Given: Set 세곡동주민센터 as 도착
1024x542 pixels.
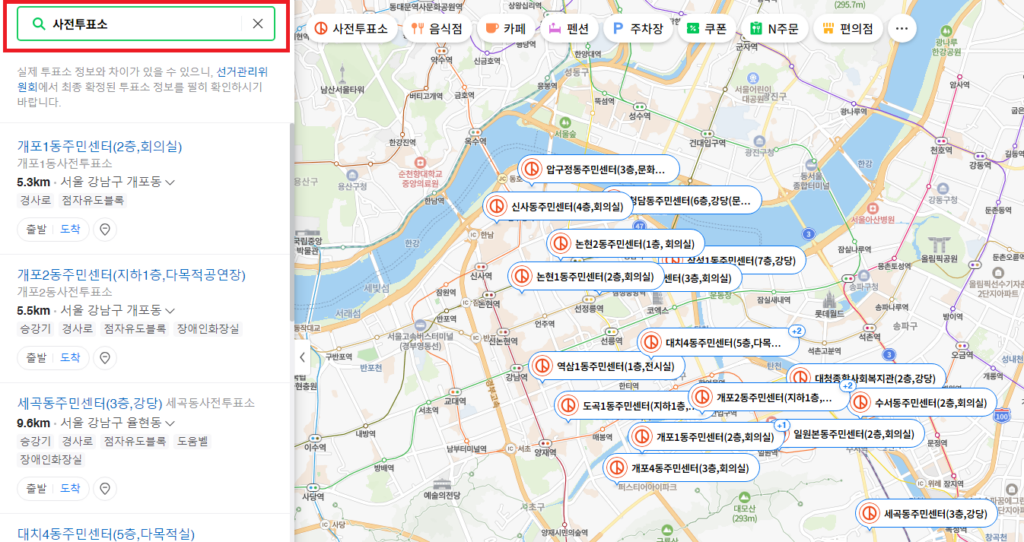Looking at the screenshot, I should click(70, 488).
